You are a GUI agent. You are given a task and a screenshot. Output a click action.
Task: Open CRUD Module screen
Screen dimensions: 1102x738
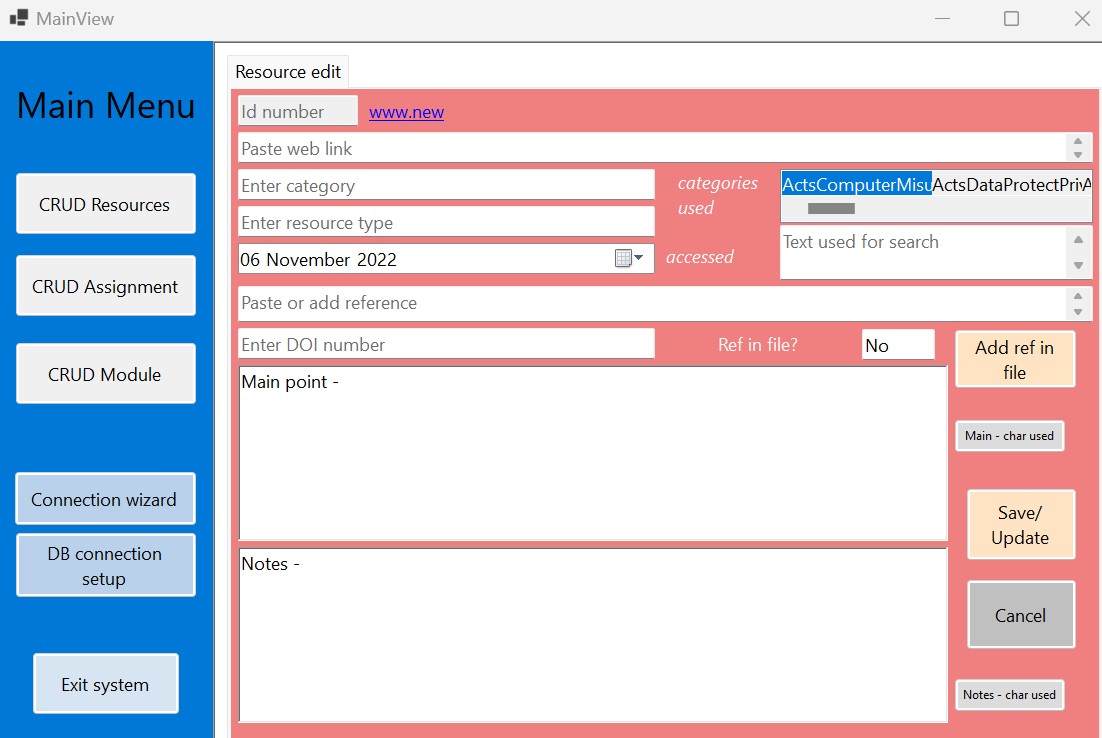point(105,375)
